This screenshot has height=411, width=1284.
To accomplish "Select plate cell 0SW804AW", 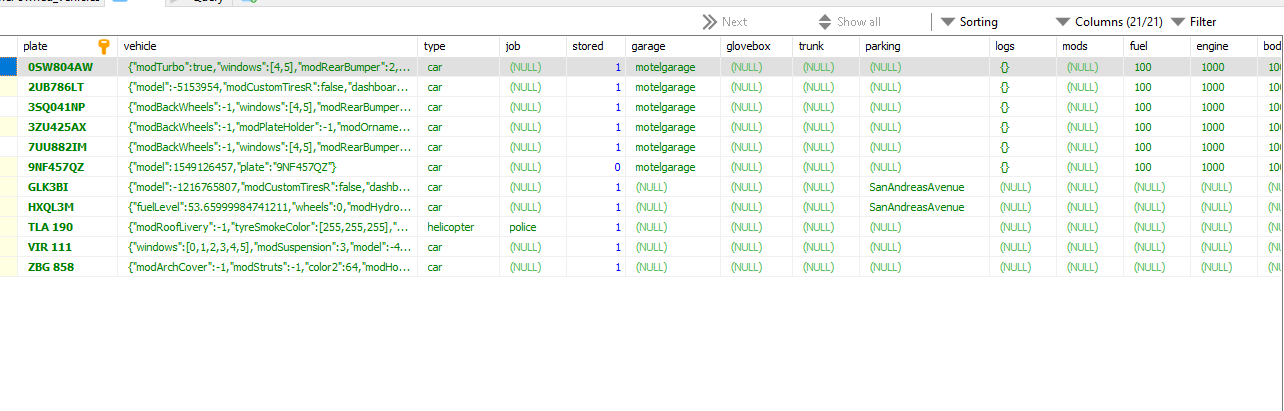I will (67, 67).
